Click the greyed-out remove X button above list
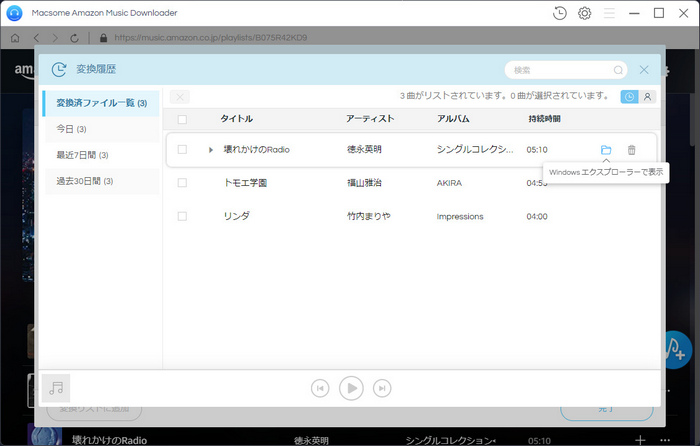 coord(179,97)
